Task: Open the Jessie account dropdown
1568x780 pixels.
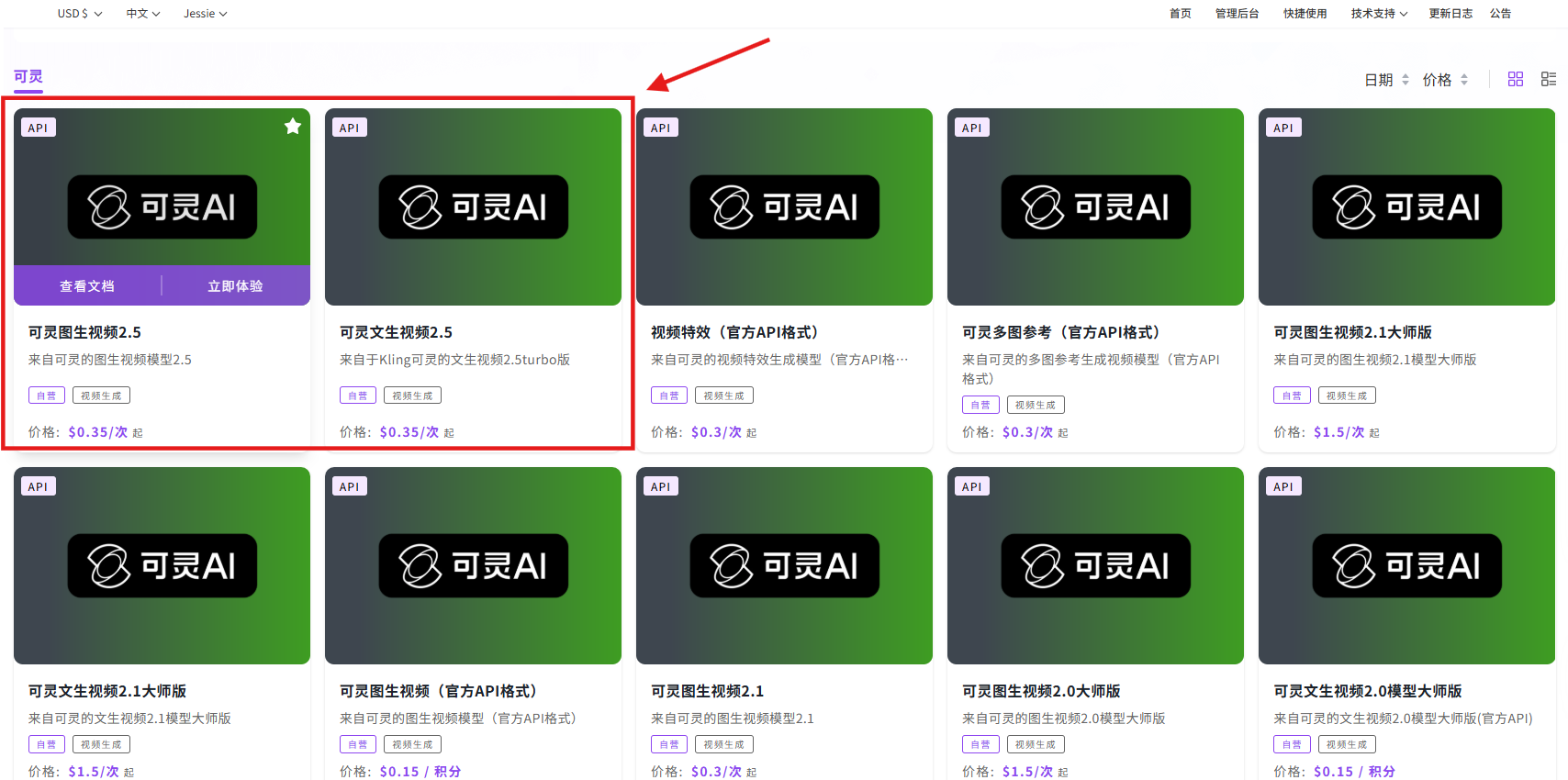Action: (x=206, y=14)
